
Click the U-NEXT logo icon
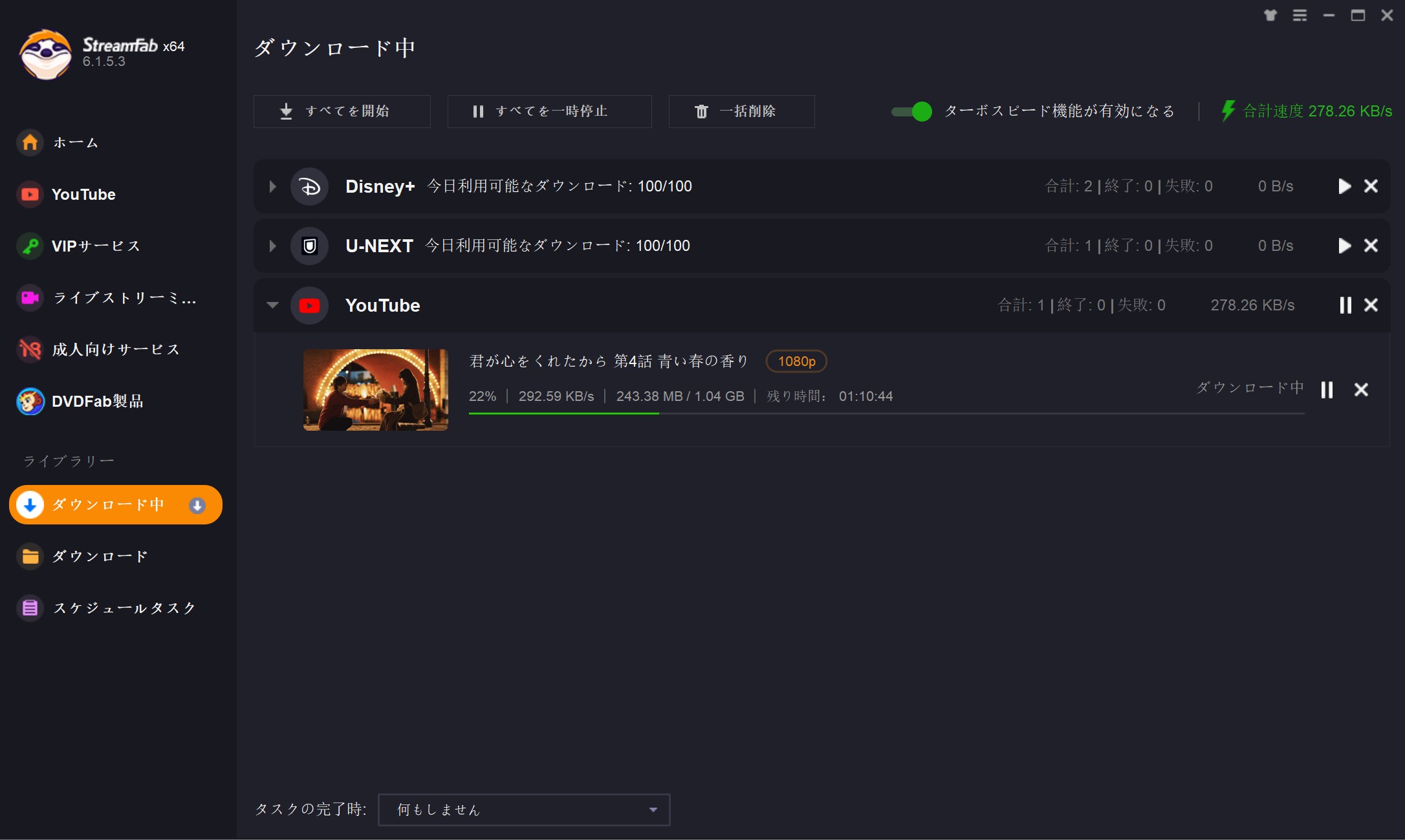coord(310,246)
